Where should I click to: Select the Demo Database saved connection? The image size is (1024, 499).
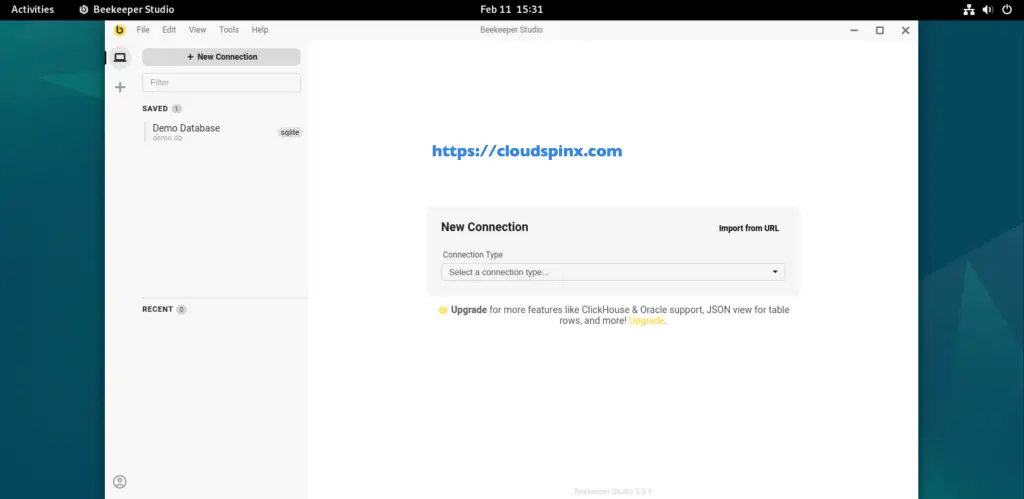coord(223,132)
